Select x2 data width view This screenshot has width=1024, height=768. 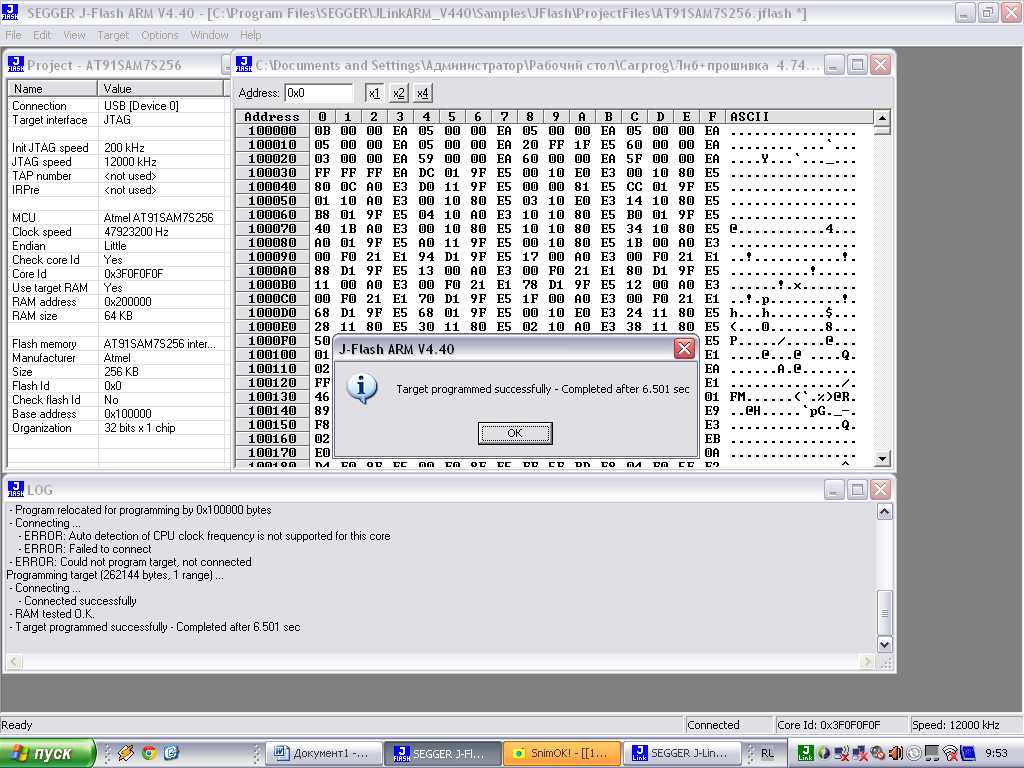[398, 93]
